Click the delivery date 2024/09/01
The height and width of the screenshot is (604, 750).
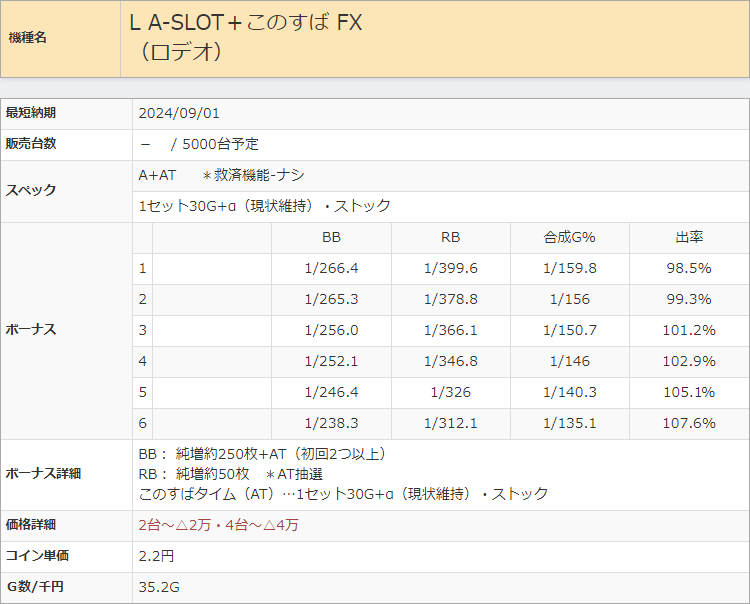pos(179,113)
